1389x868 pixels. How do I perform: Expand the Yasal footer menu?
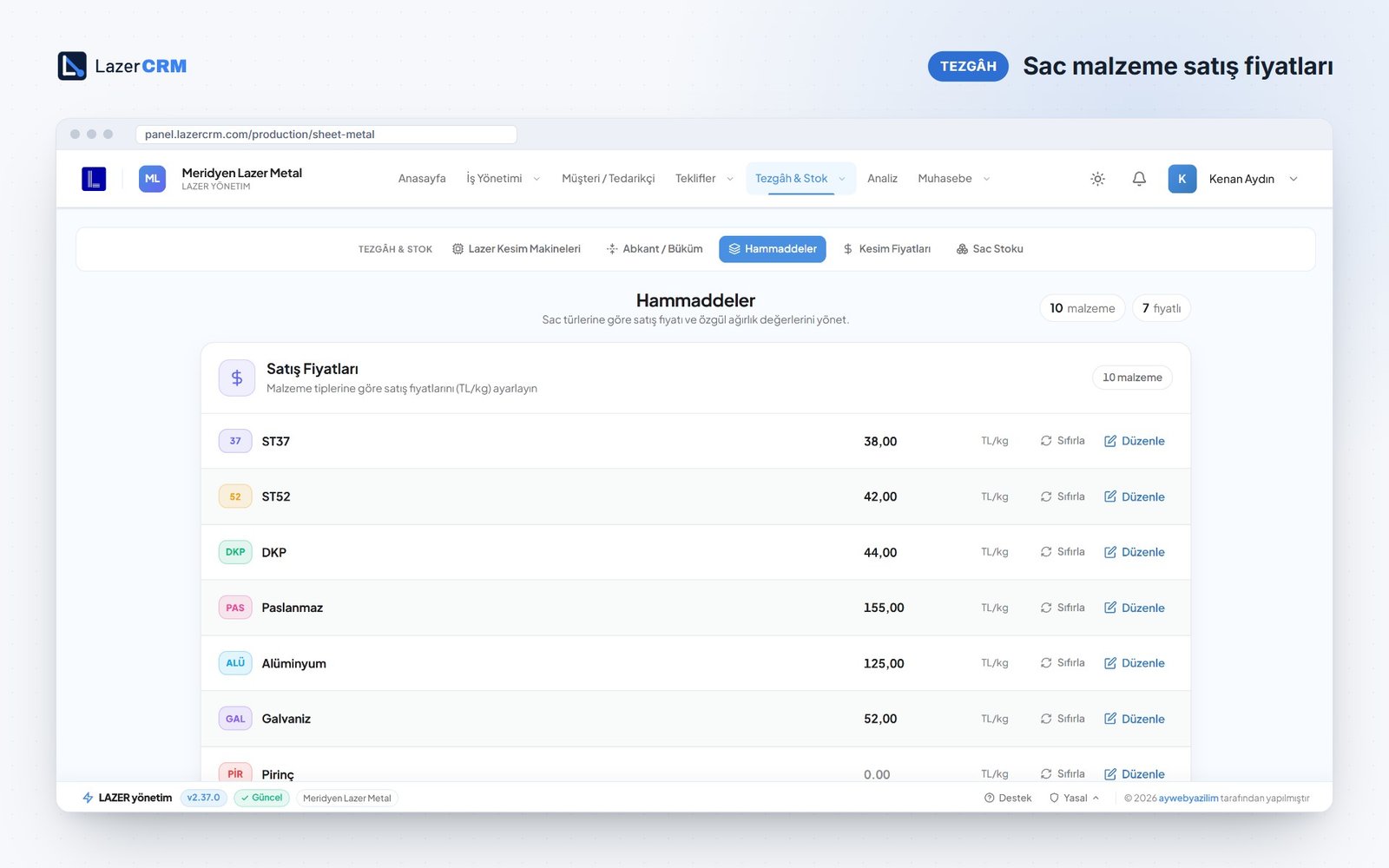click(1075, 798)
